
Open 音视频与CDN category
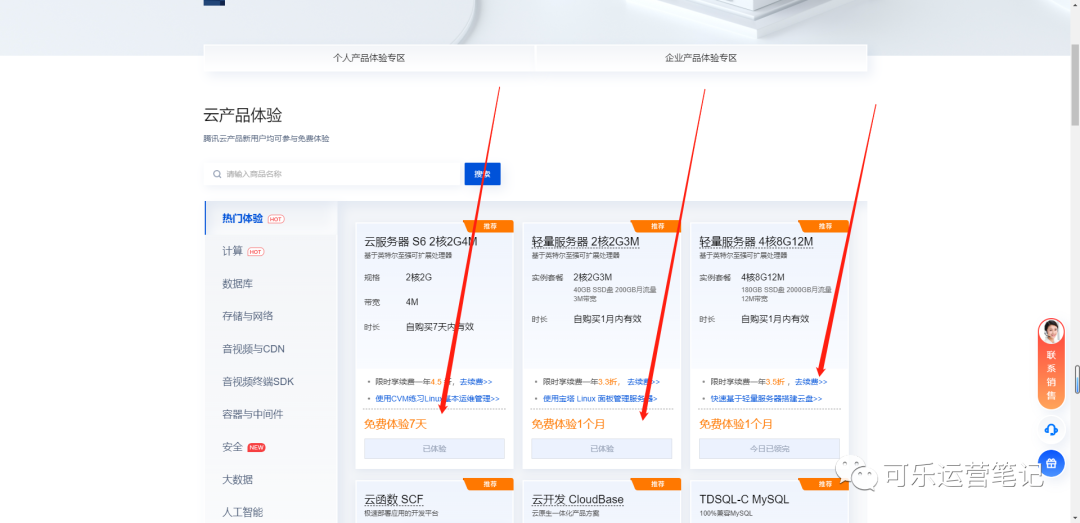pos(253,349)
